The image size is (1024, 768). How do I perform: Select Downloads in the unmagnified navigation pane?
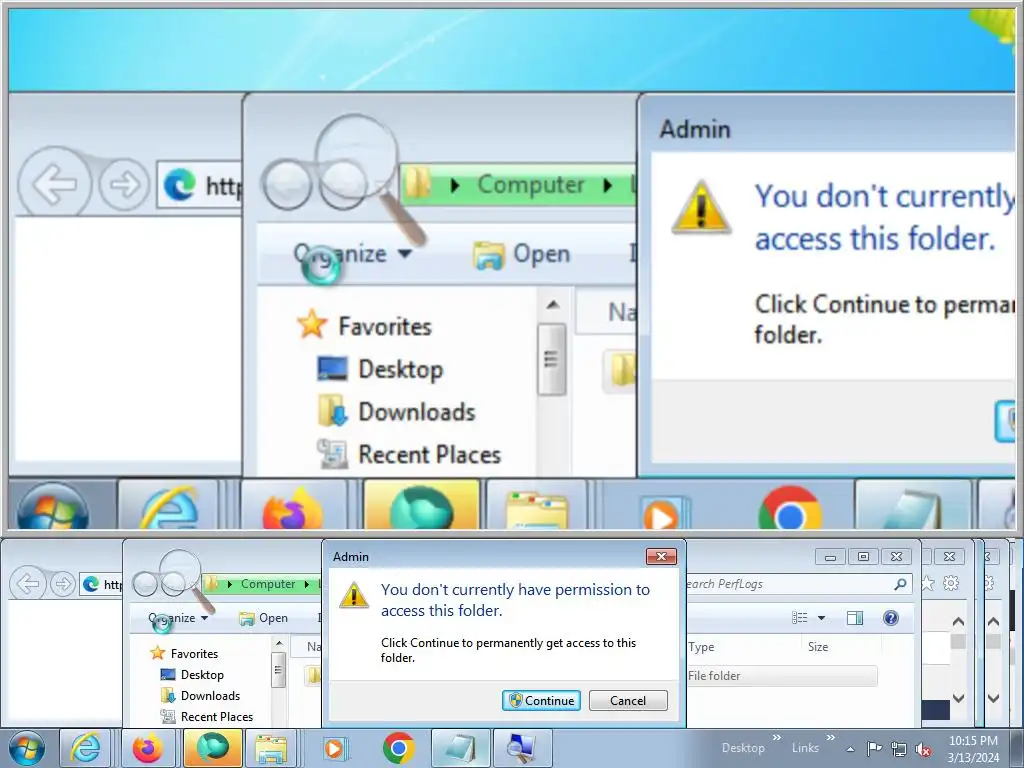click(x=200, y=696)
